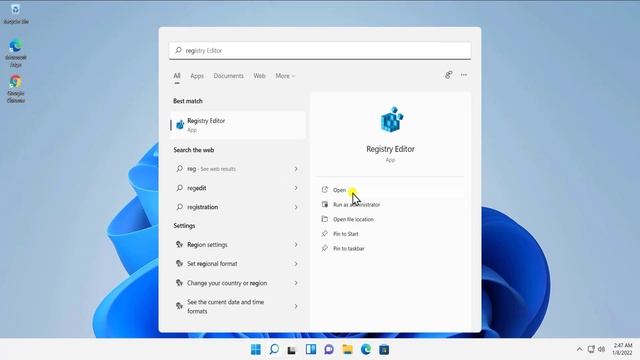The image size is (640, 360).
Task: Open Microsoft Store from the taskbar
Action: pyautogui.click(x=384, y=349)
